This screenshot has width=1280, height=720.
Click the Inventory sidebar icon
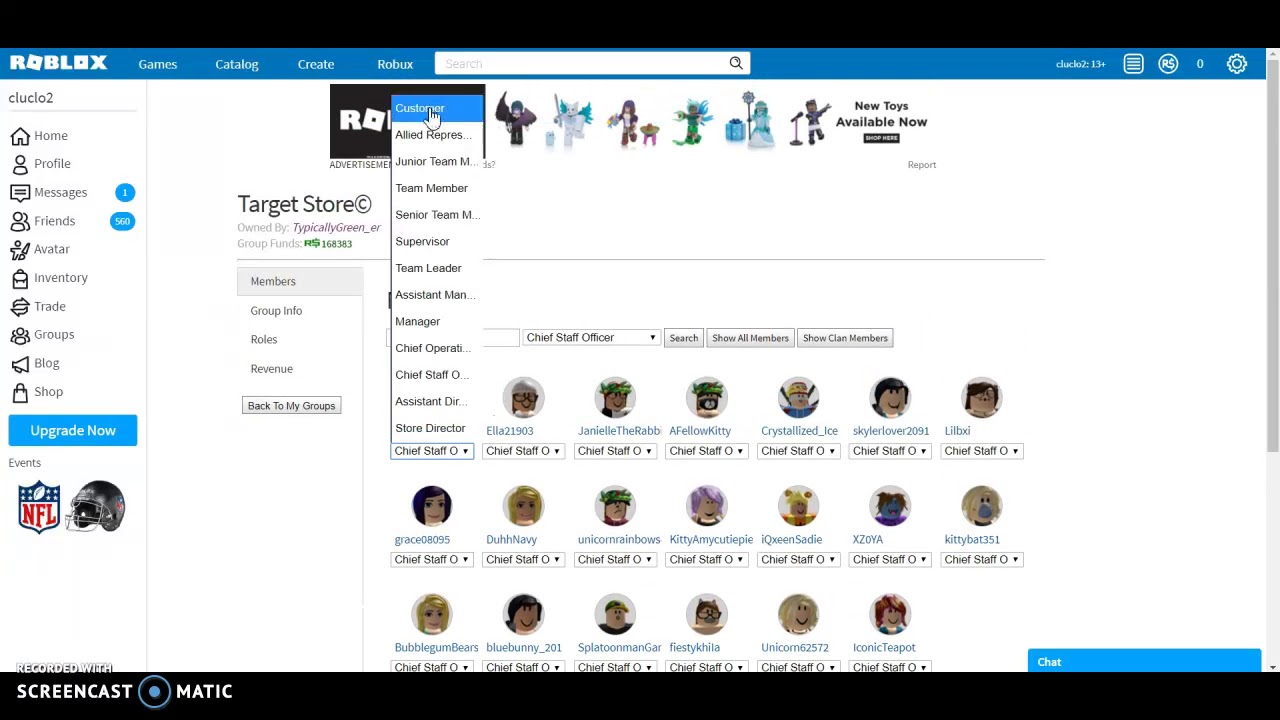point(20,278)
